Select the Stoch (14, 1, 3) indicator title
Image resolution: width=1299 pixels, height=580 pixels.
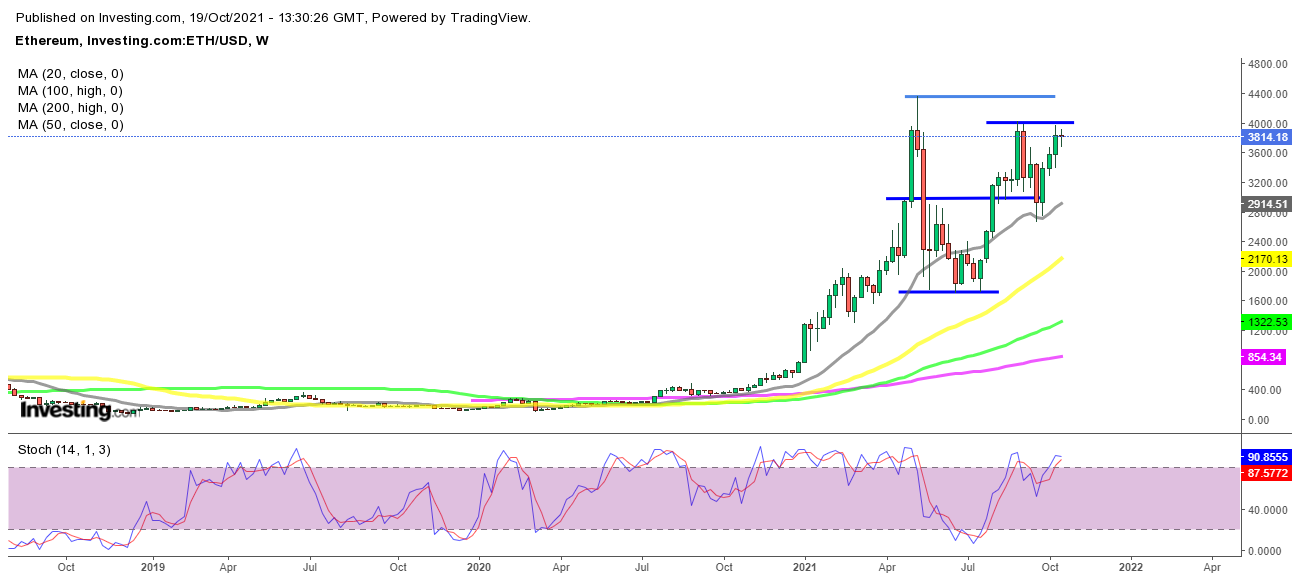[x=65, y=450]
